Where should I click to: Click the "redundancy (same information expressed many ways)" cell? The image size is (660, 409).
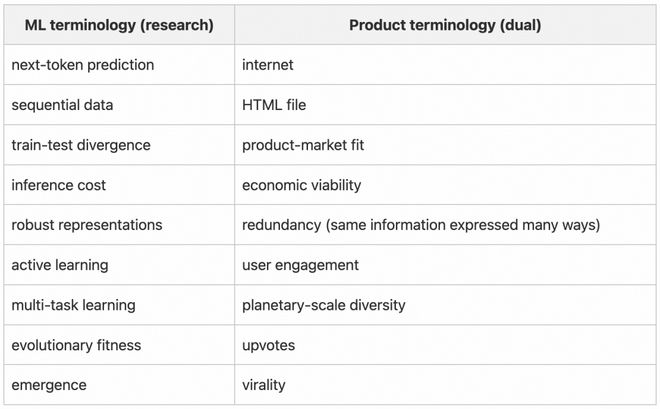tap(421, 225)
